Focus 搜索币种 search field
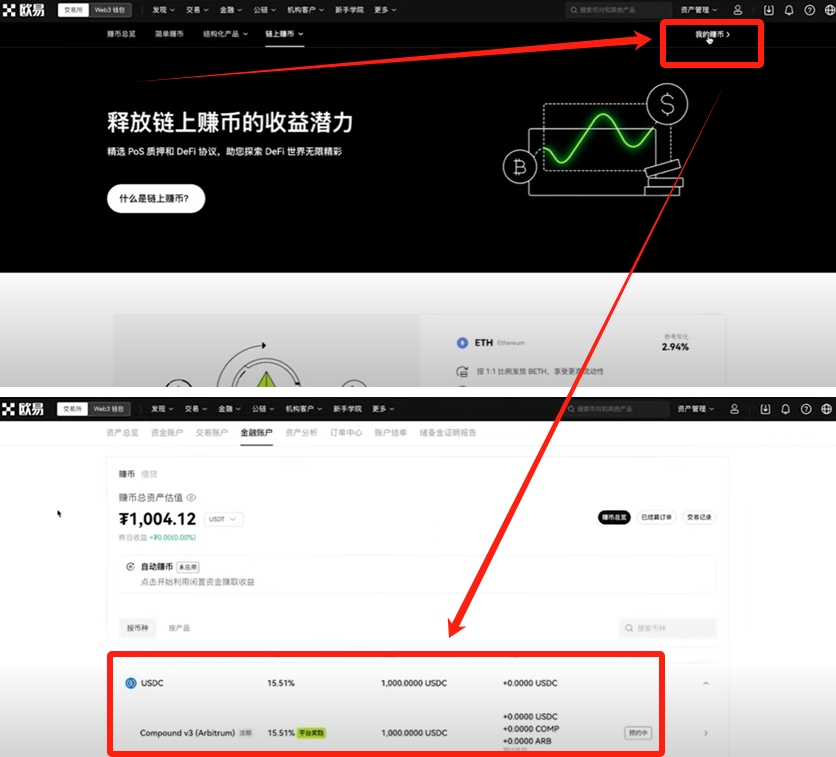 pyautogui.click(x=668, y=628)
